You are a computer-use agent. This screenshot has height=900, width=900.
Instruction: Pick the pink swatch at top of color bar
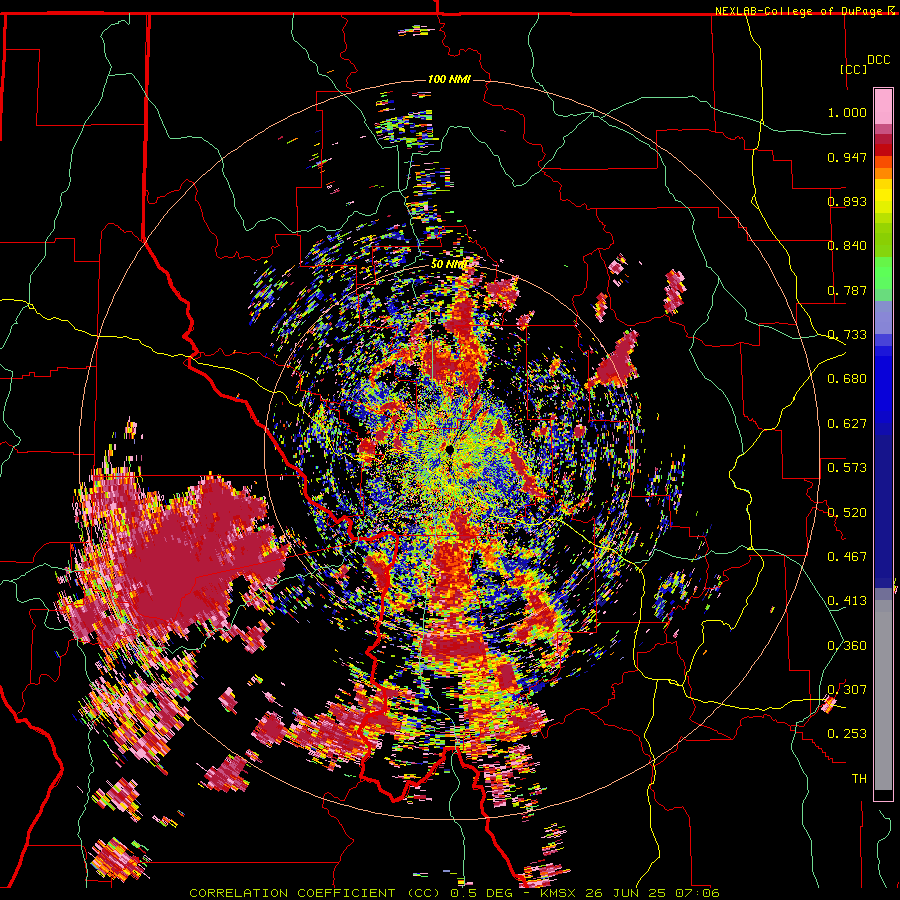click(x=883, y=106)
